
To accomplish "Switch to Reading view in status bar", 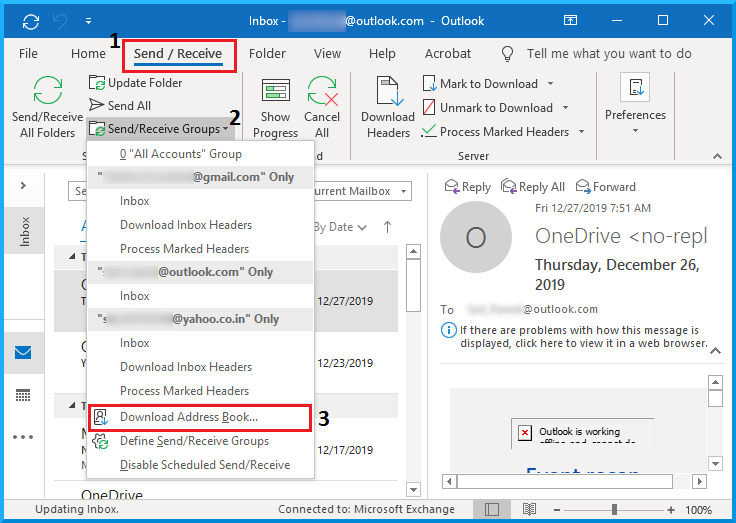I will tap(529, 509).
